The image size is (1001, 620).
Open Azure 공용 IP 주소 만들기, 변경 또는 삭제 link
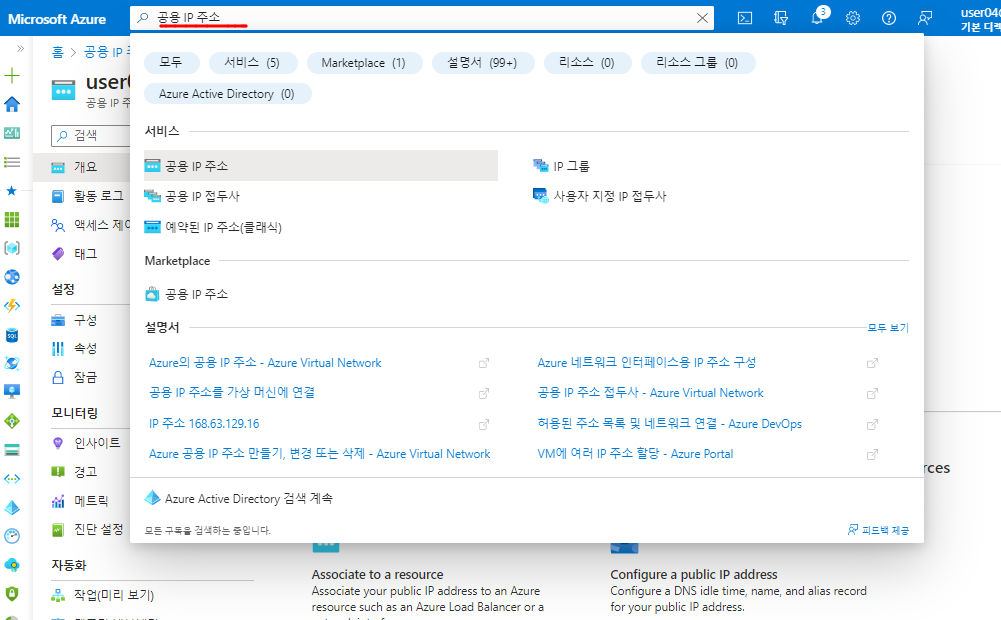click(x=320, y=454)
